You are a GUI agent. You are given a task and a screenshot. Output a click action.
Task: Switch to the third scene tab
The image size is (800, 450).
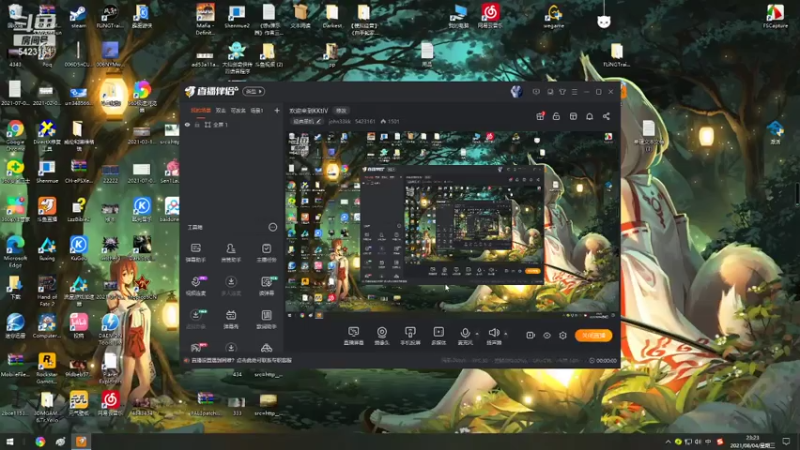point(238,110)
